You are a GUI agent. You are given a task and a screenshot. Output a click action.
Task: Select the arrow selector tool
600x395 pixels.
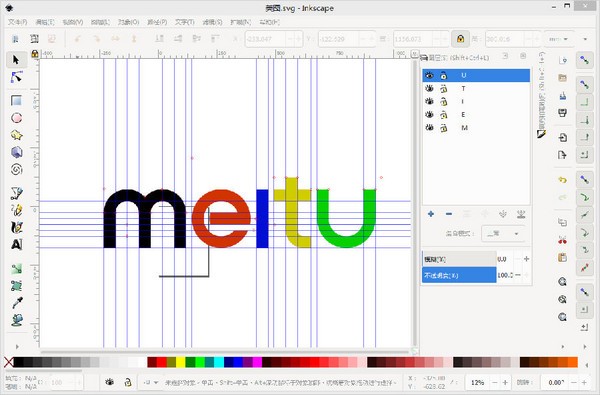[x=16, y=60]
